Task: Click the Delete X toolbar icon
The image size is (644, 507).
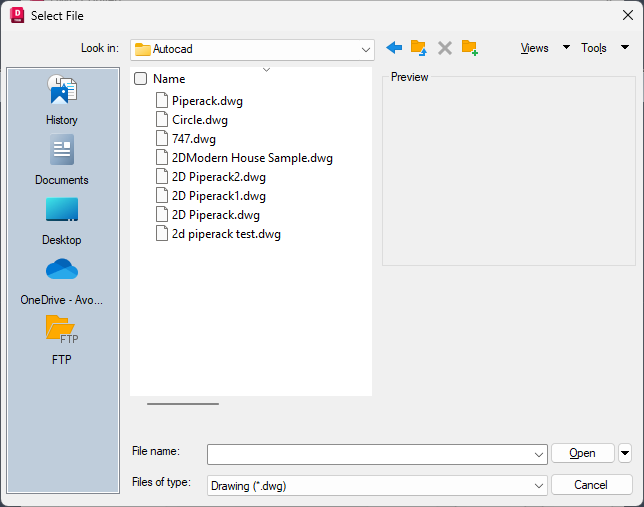Action: (445, 48)
